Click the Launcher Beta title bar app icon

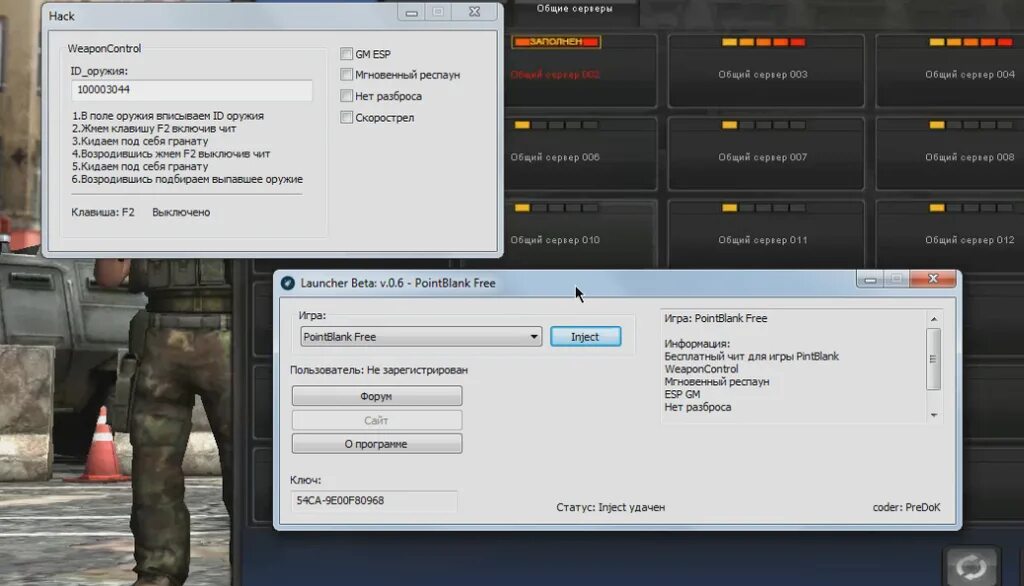pyautogui.click(x=287, y=283)
